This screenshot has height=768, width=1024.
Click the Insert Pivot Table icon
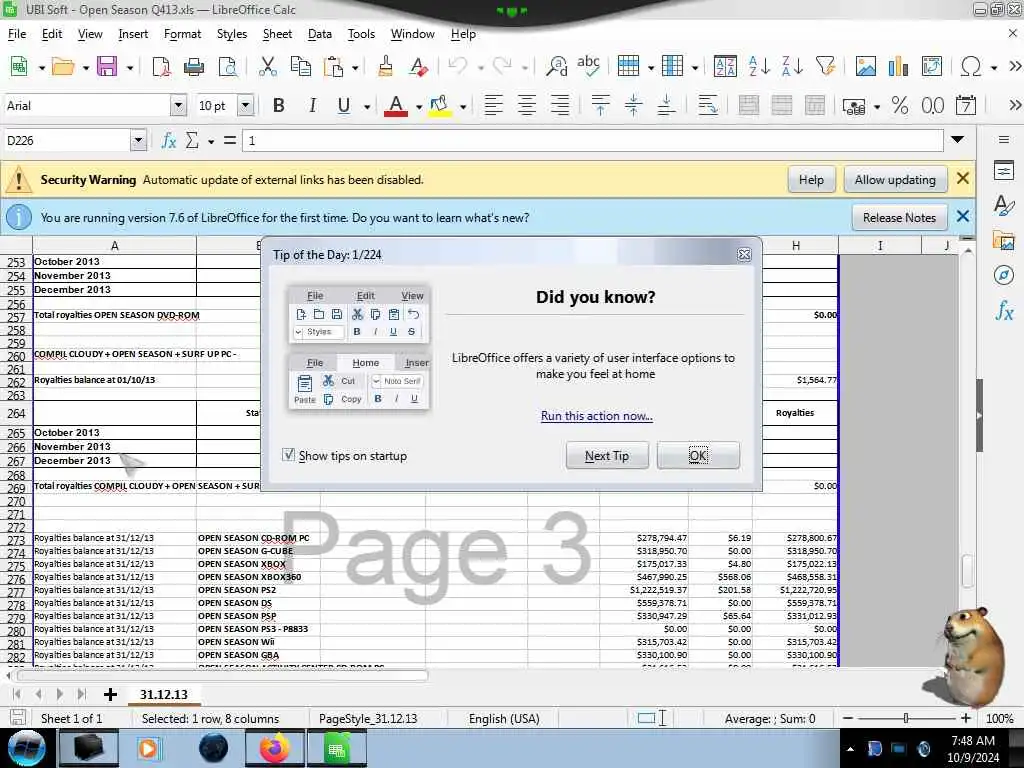coord(932,66)
